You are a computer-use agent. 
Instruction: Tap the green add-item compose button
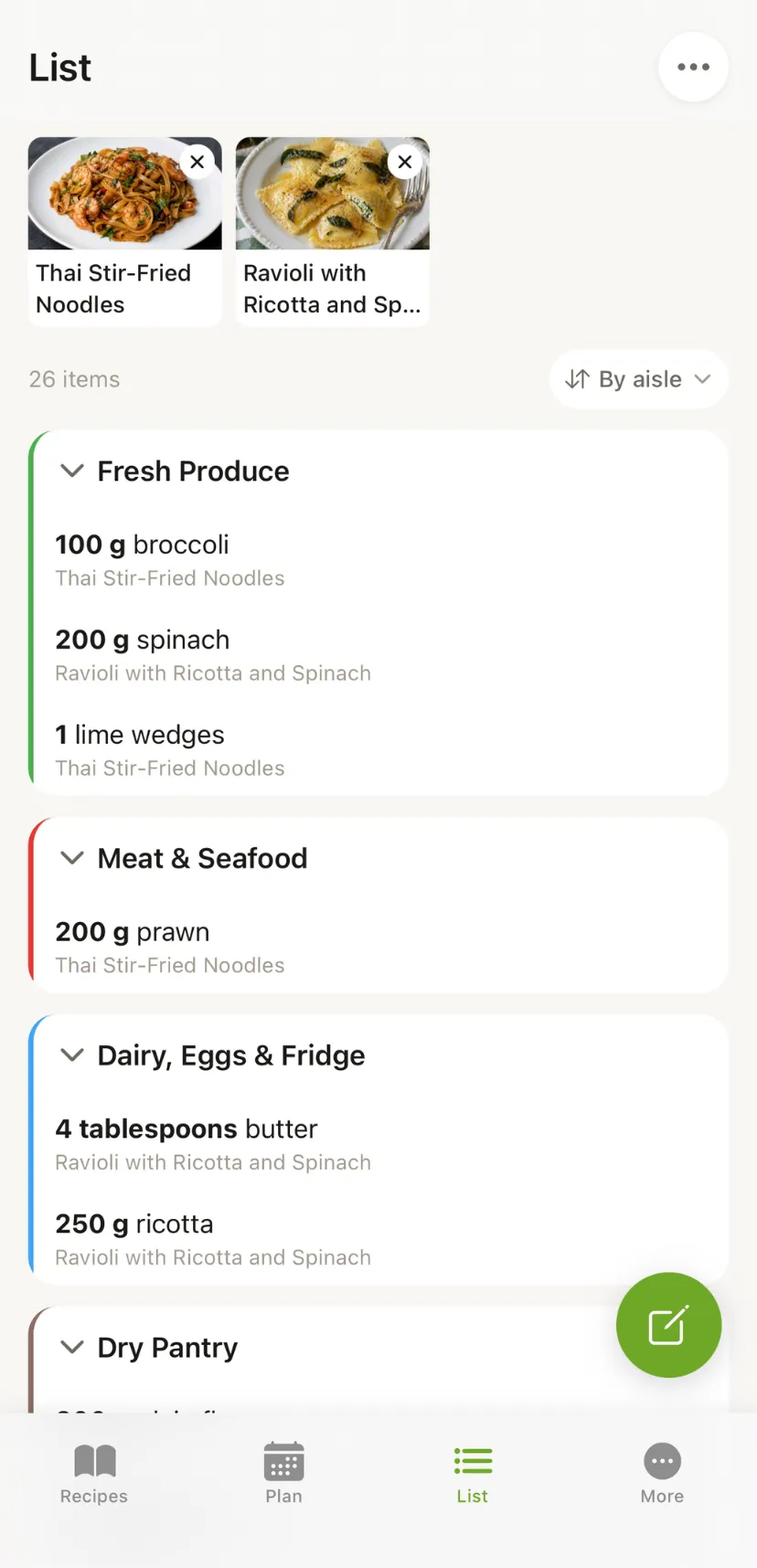click(x=668, y=1325)
